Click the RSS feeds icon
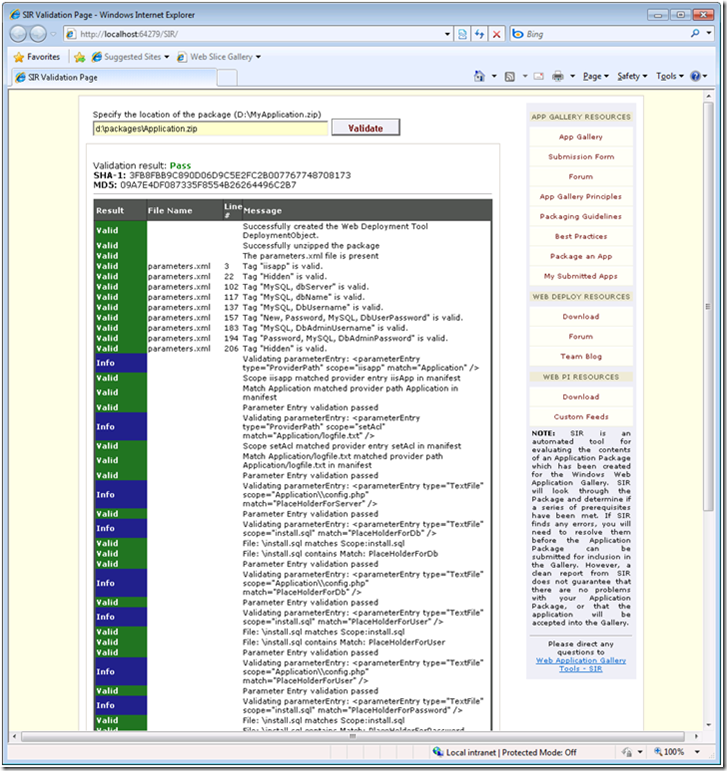 pos(510,76)
